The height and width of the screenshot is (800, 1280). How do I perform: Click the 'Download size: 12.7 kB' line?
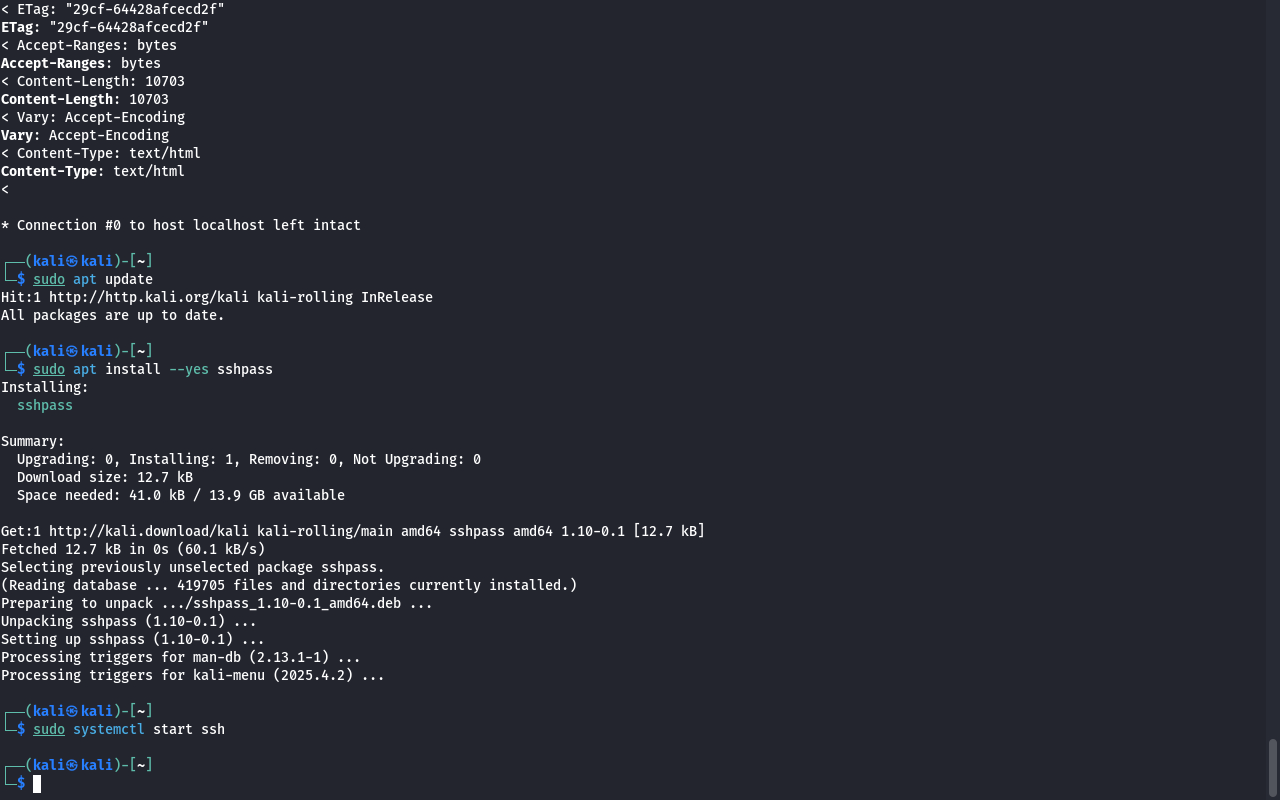(x=104, y=477)
